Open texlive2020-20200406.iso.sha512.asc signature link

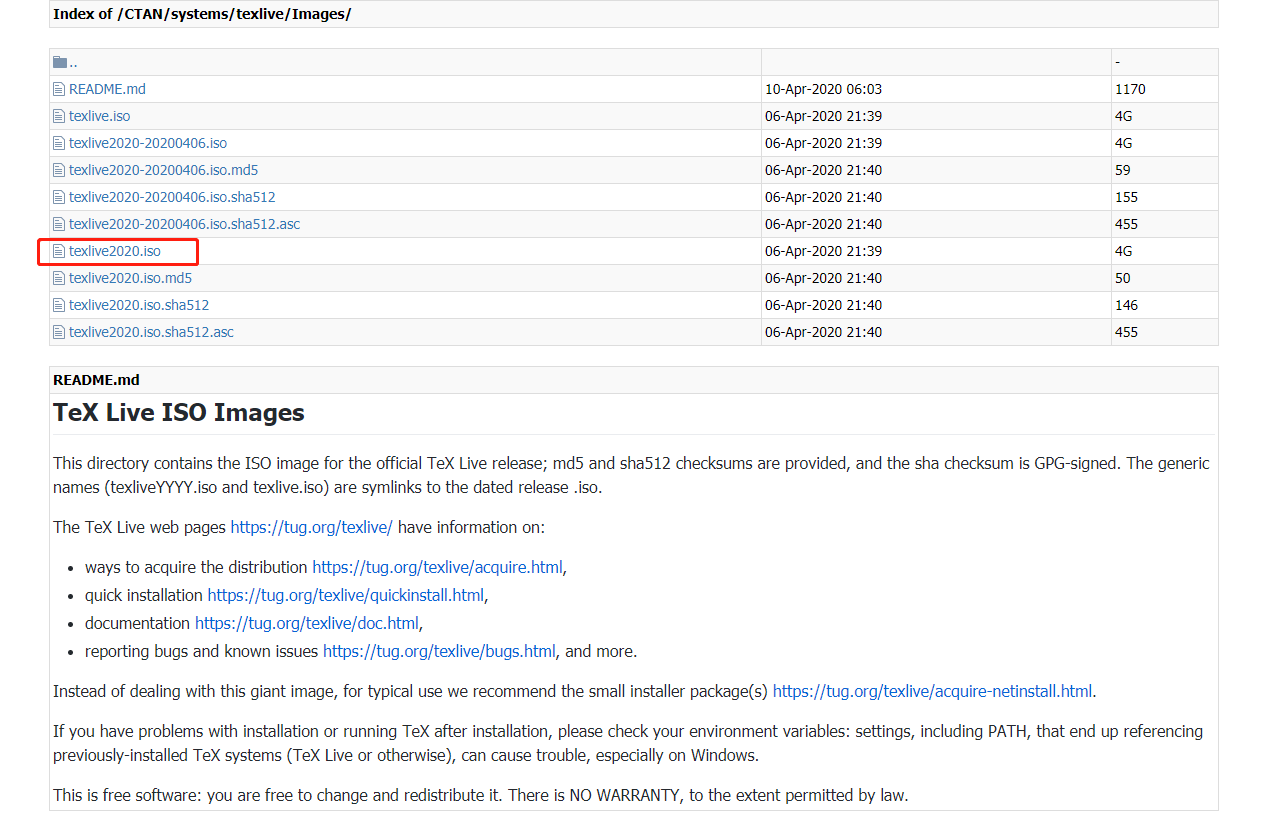click(184, 224)
